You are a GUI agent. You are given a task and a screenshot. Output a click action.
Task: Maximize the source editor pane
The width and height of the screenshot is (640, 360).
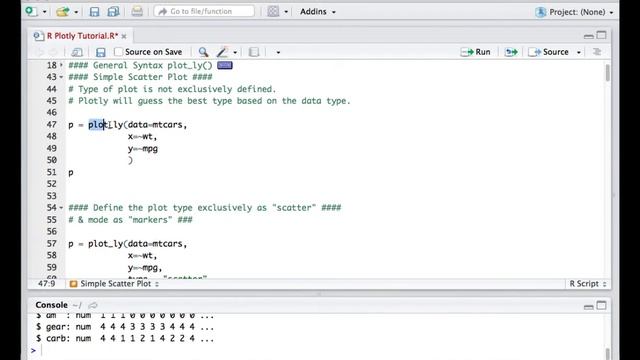tap(601, 36)
